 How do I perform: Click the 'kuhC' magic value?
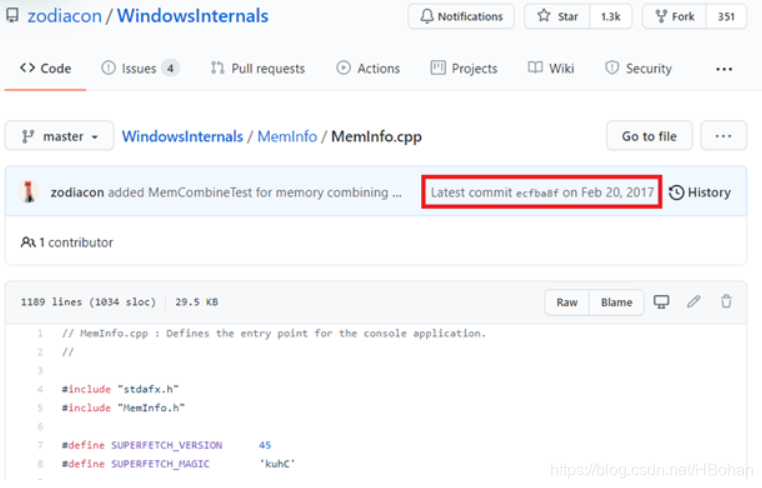pyautogui.click(x=277, y=464)
